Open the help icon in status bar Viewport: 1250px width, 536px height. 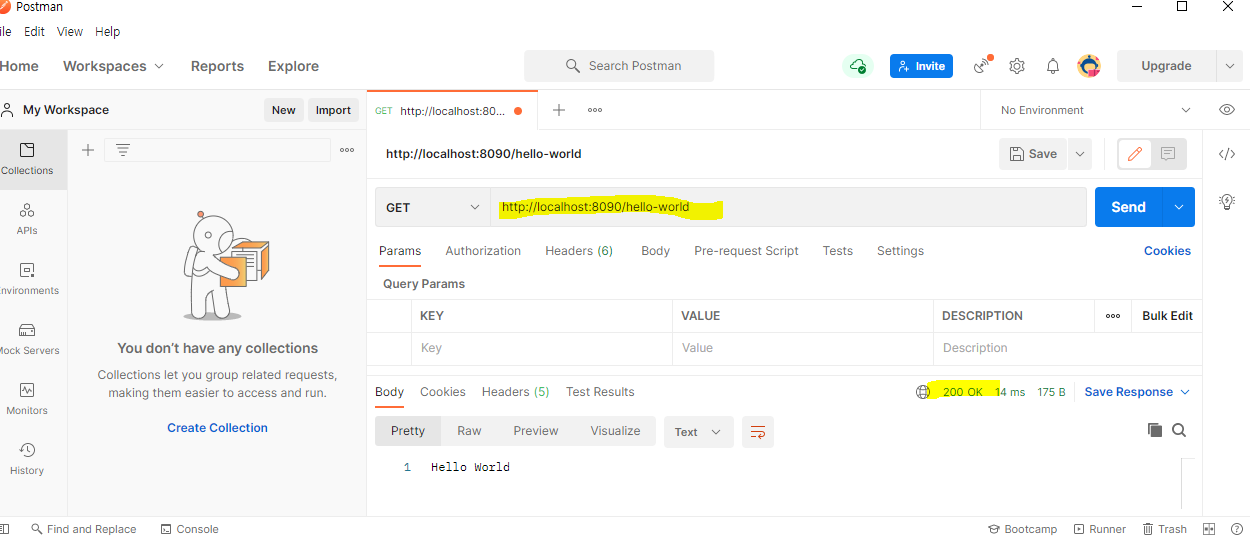[x=1237, y=529]
